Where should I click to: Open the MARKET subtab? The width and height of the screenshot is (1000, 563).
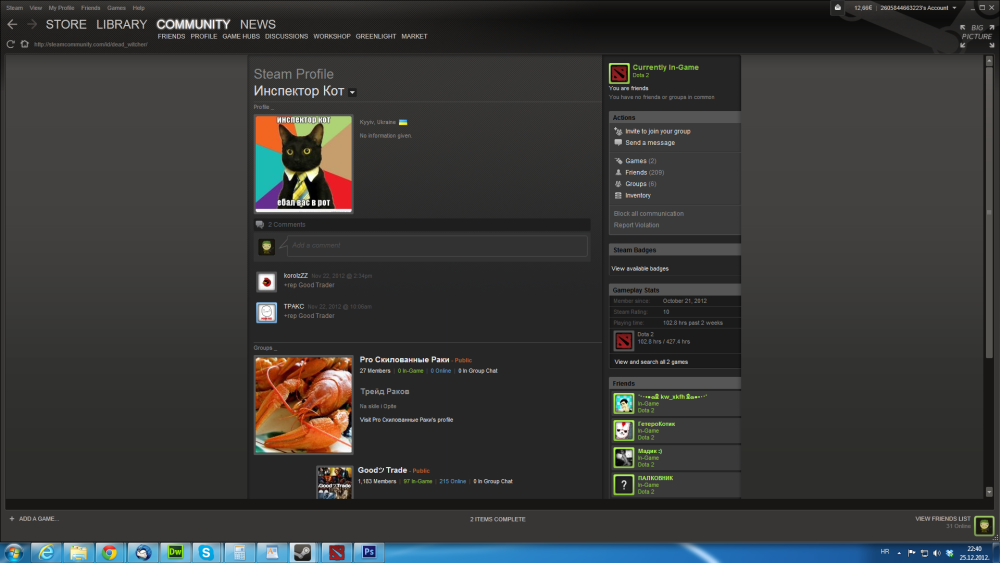[414, 36]
